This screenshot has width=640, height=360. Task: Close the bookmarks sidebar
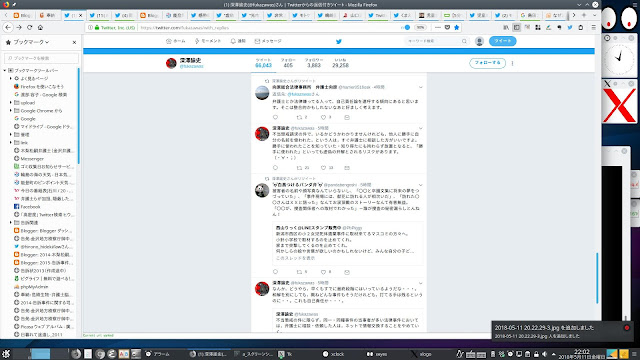point(74,42)
